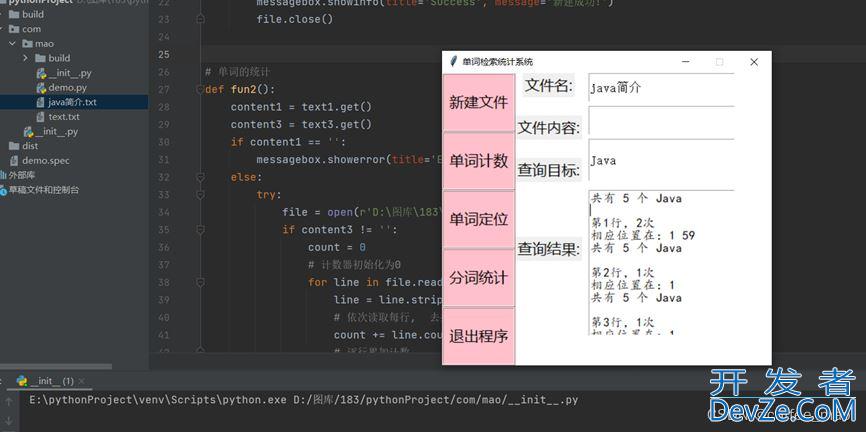866x432 pixels.
Task: Click the up arrow in run console toolbar
Action: (9, 401)
